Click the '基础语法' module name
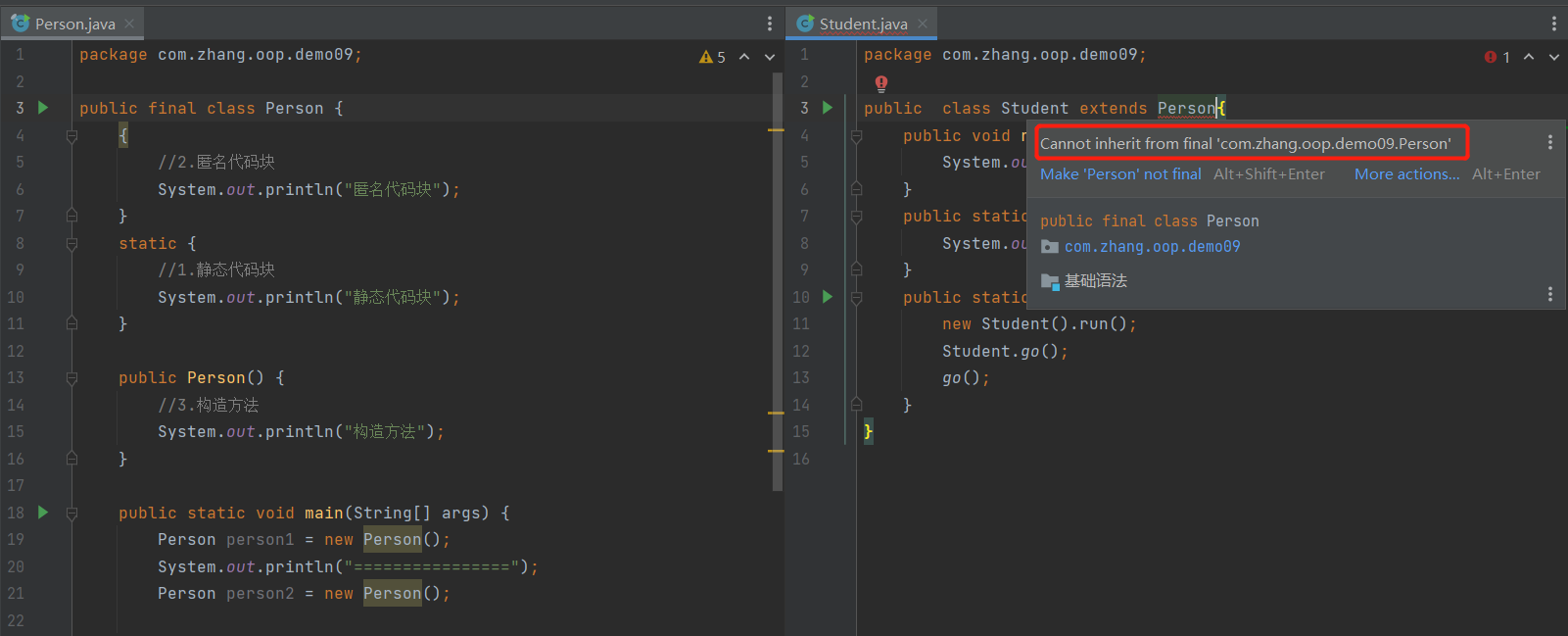 pyautogui.click(x=1096, y=281)
